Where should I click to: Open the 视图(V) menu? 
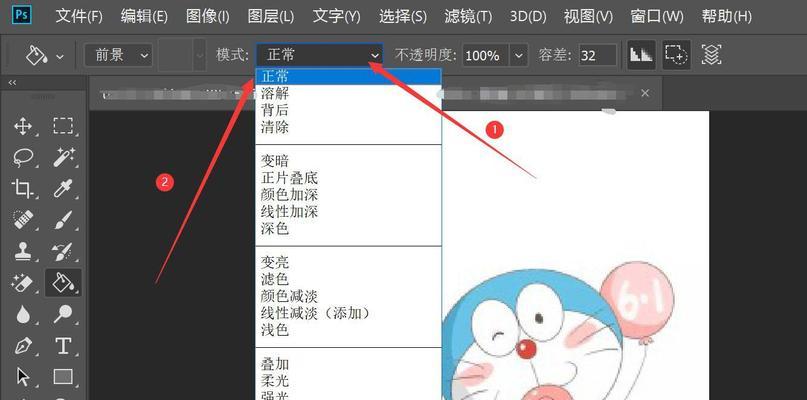[x=588, y=16]
